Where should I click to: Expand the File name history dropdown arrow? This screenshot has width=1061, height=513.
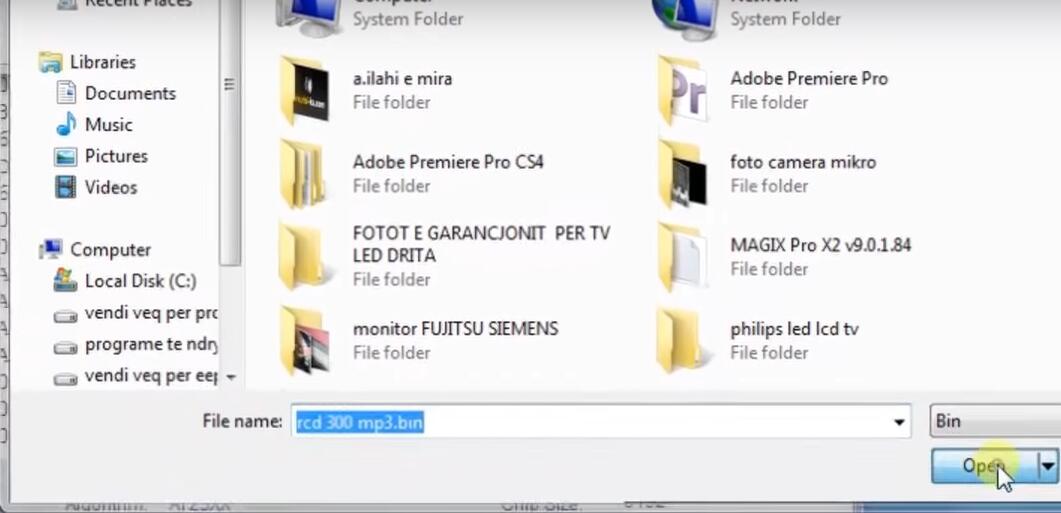899,422
